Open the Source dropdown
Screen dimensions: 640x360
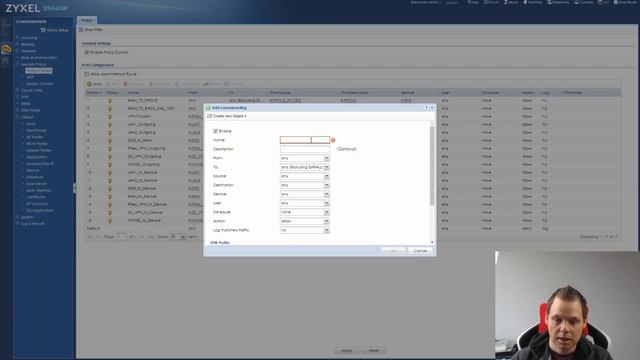click(327, 176)
